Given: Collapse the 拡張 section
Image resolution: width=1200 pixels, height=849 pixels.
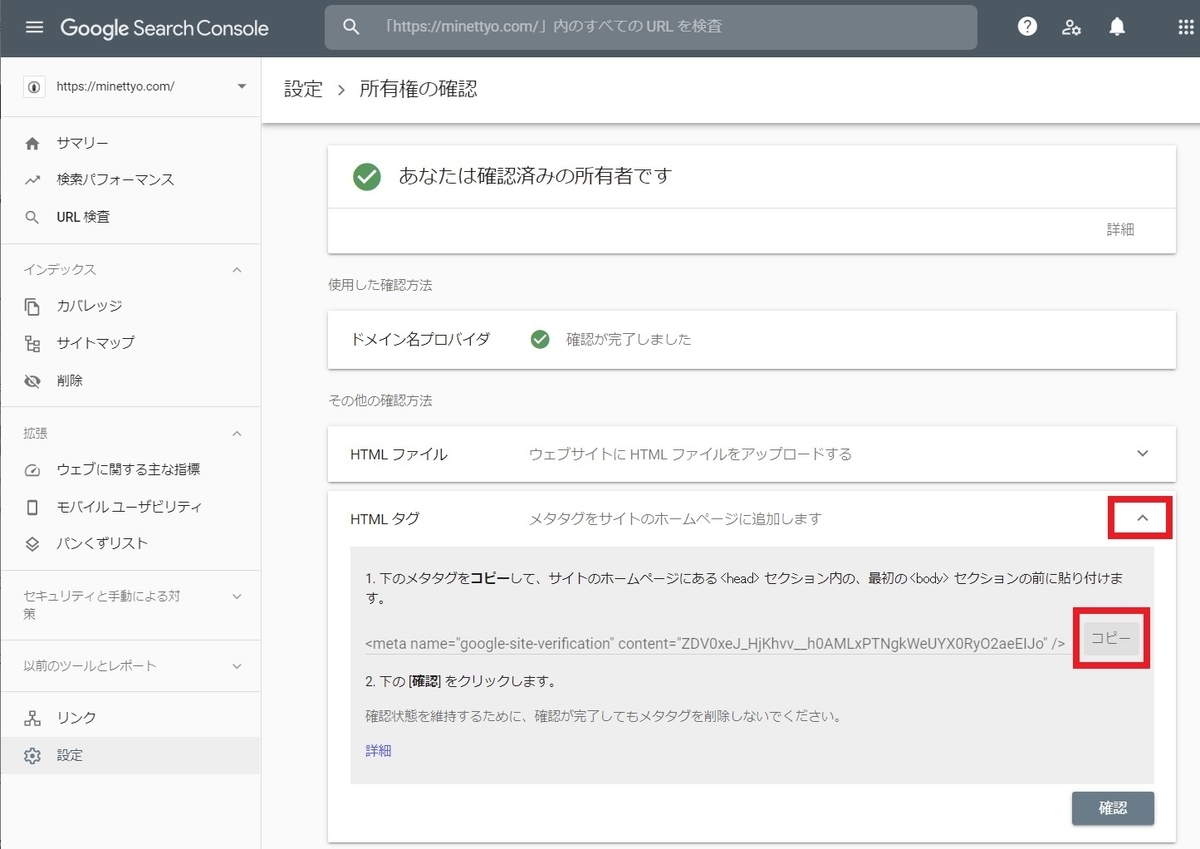Looking at the screenshot, I should pos(237,433).
